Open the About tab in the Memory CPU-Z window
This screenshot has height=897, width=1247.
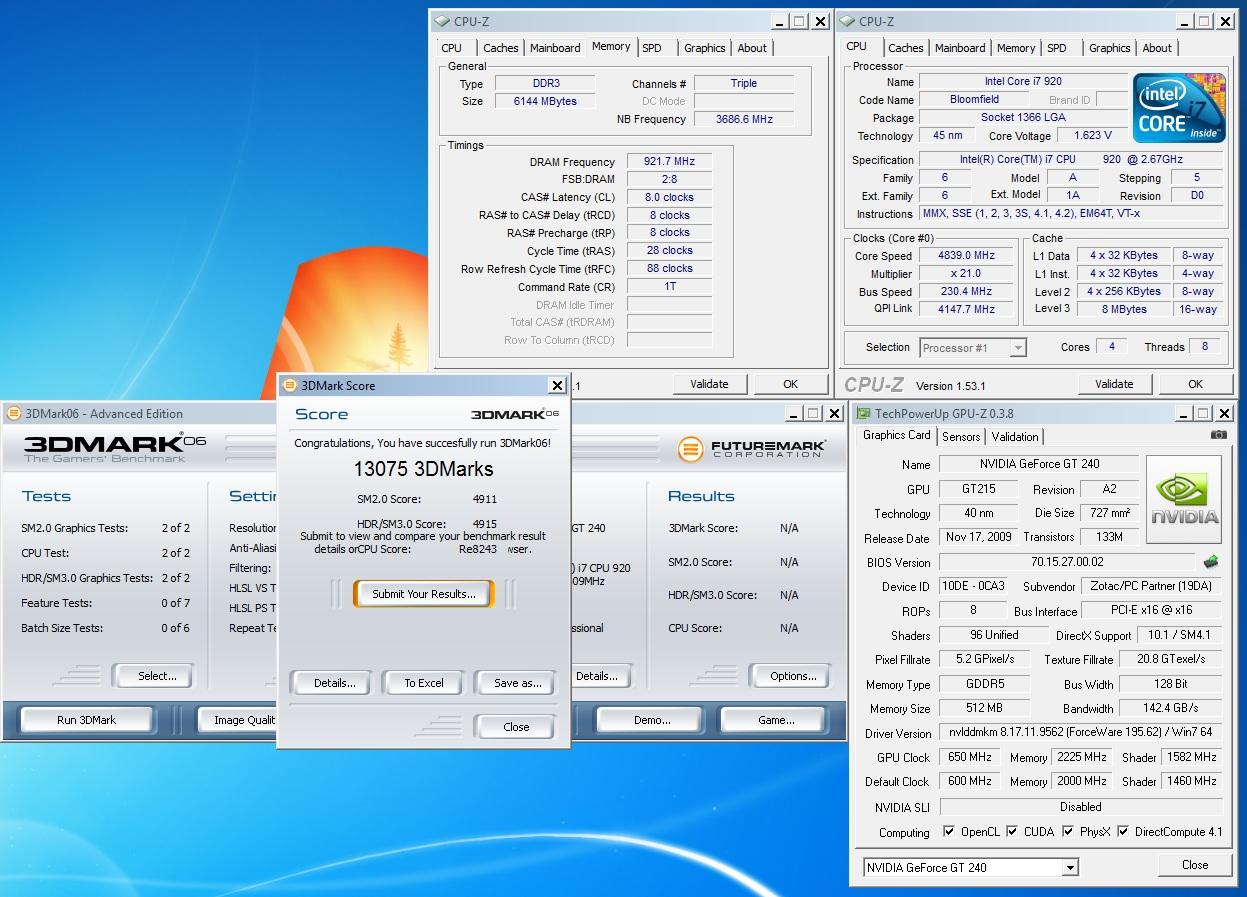click(x=752, y=48)
